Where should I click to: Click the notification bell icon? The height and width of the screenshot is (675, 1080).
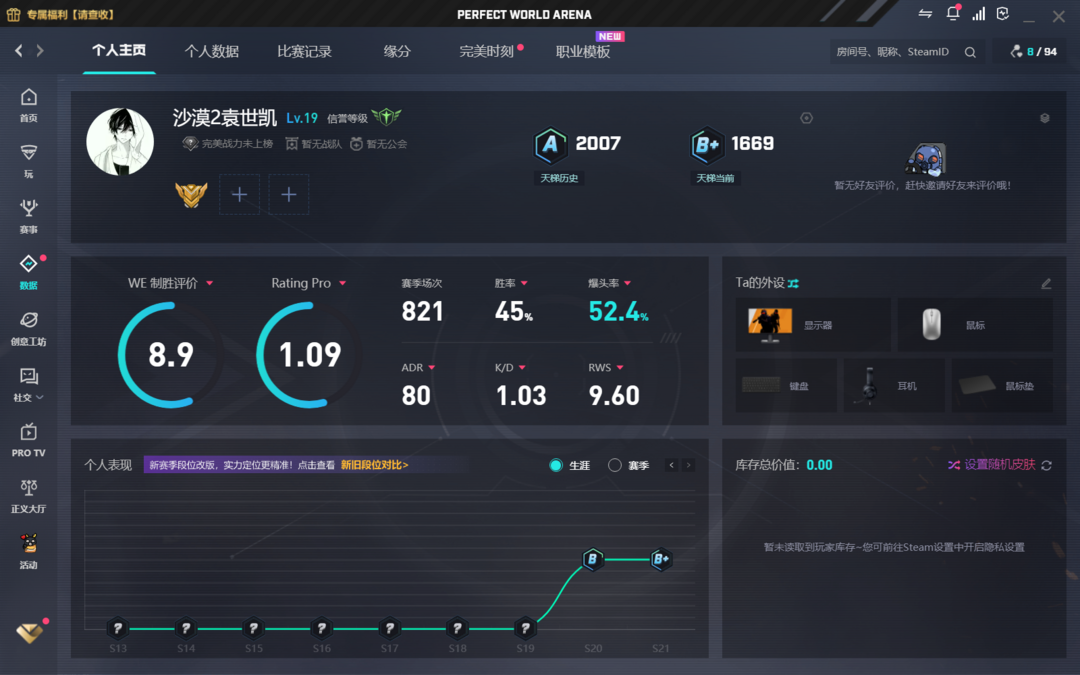point(952,14)
